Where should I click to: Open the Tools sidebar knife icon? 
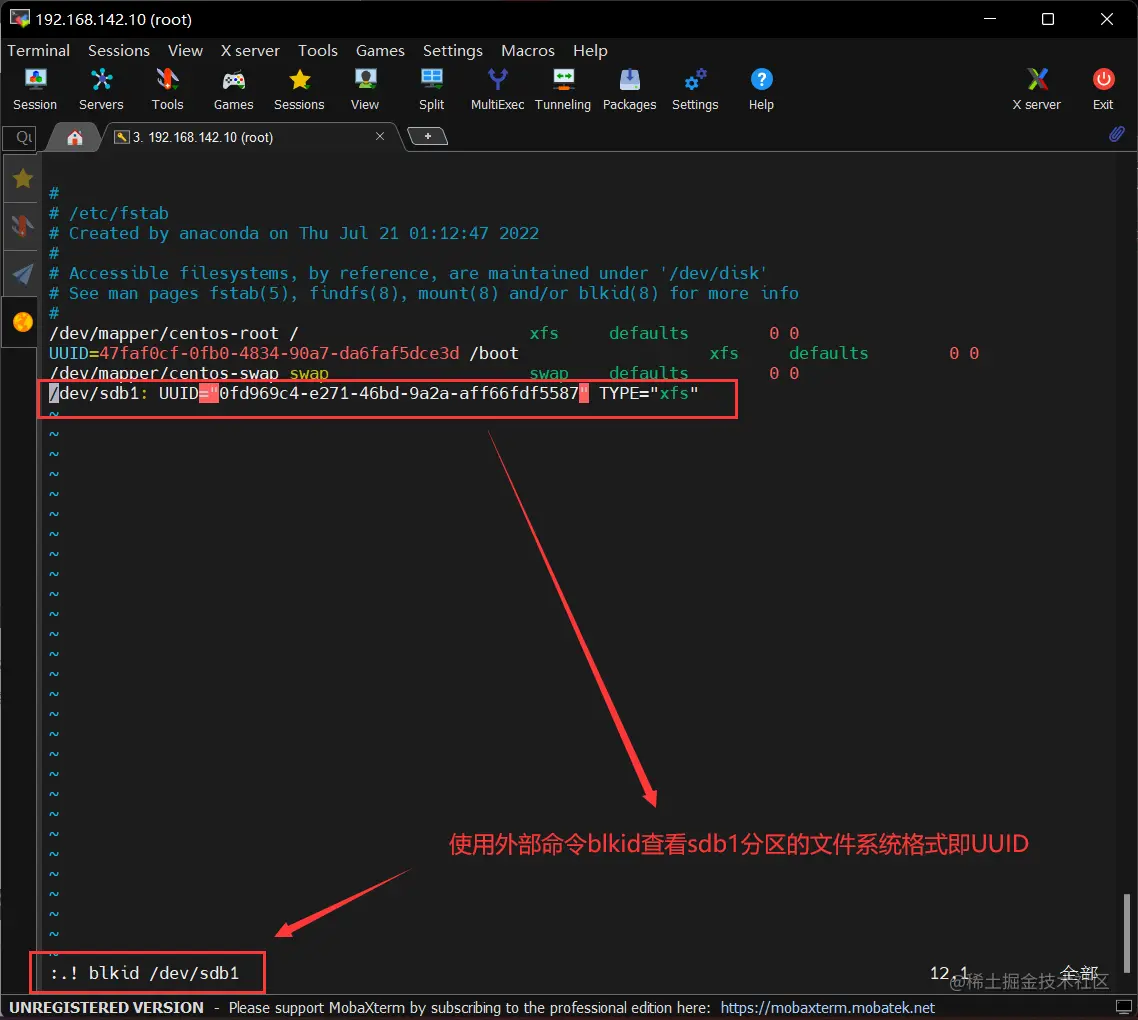[22, 227]
